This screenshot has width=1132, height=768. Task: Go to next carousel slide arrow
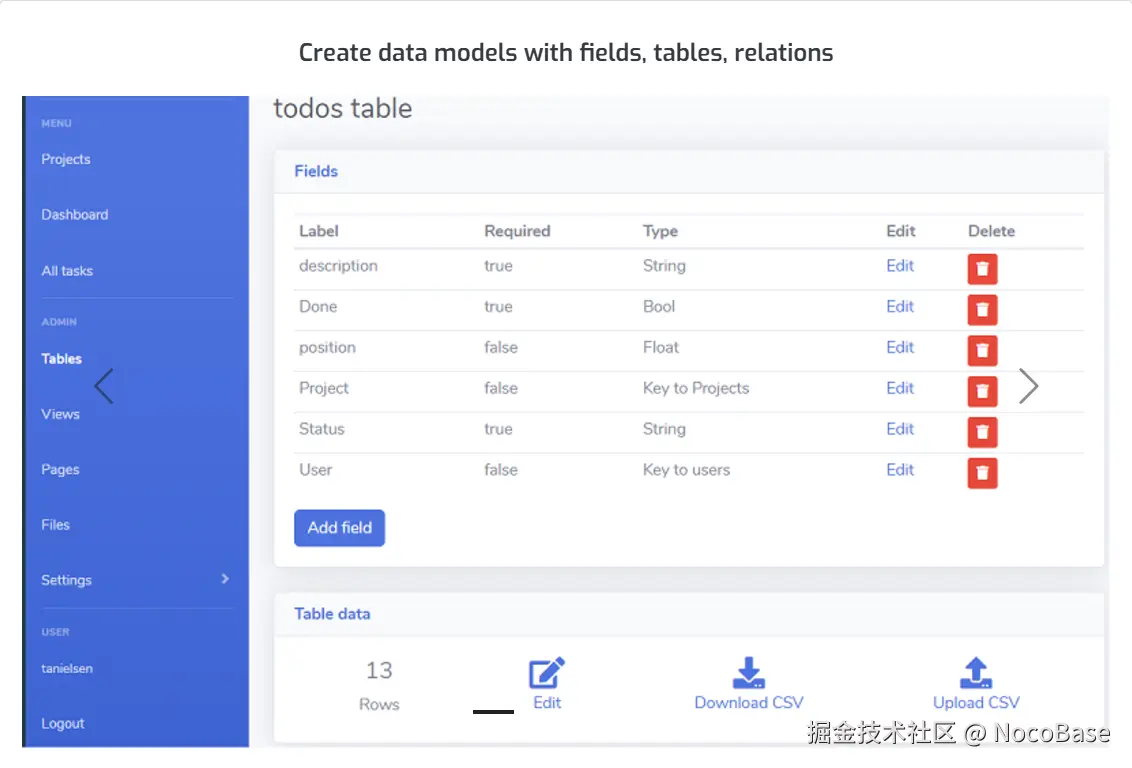[x=1028, y=386]
